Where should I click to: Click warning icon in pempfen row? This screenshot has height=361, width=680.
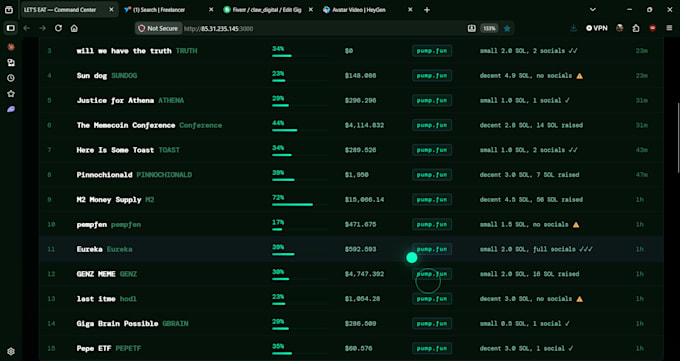[576, 225]
